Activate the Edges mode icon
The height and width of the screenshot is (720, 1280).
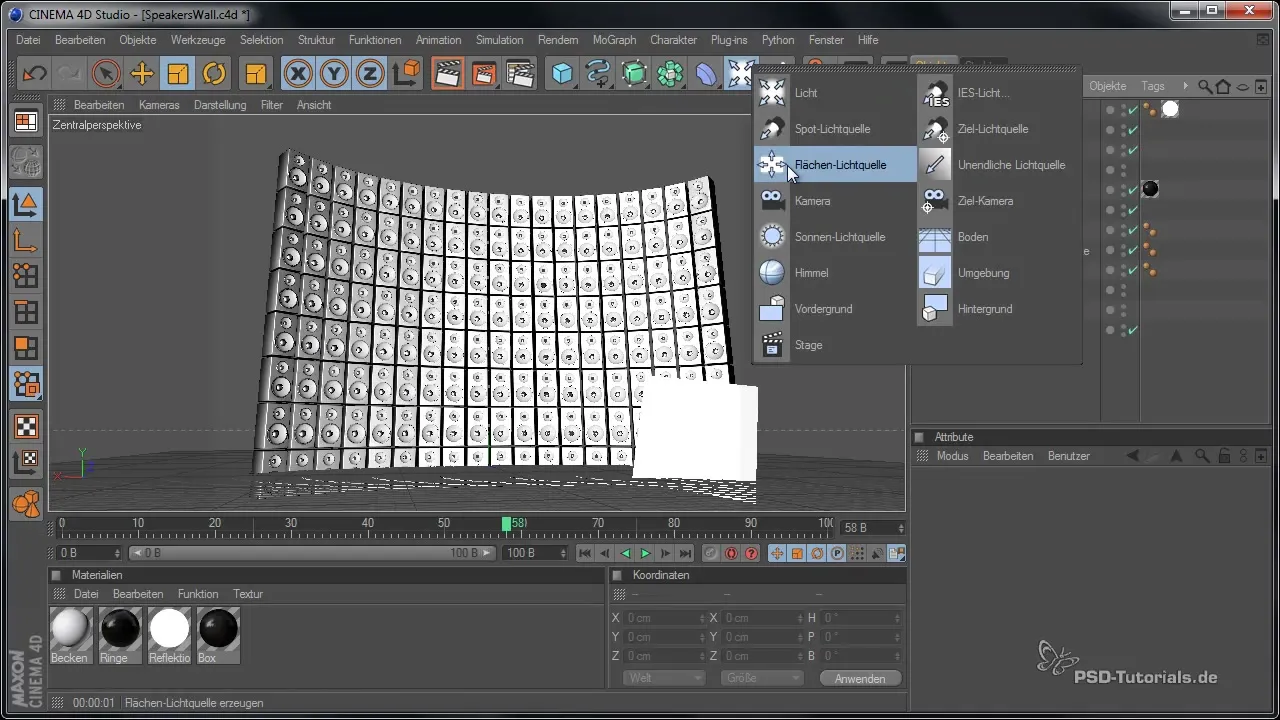pos(25,312)
